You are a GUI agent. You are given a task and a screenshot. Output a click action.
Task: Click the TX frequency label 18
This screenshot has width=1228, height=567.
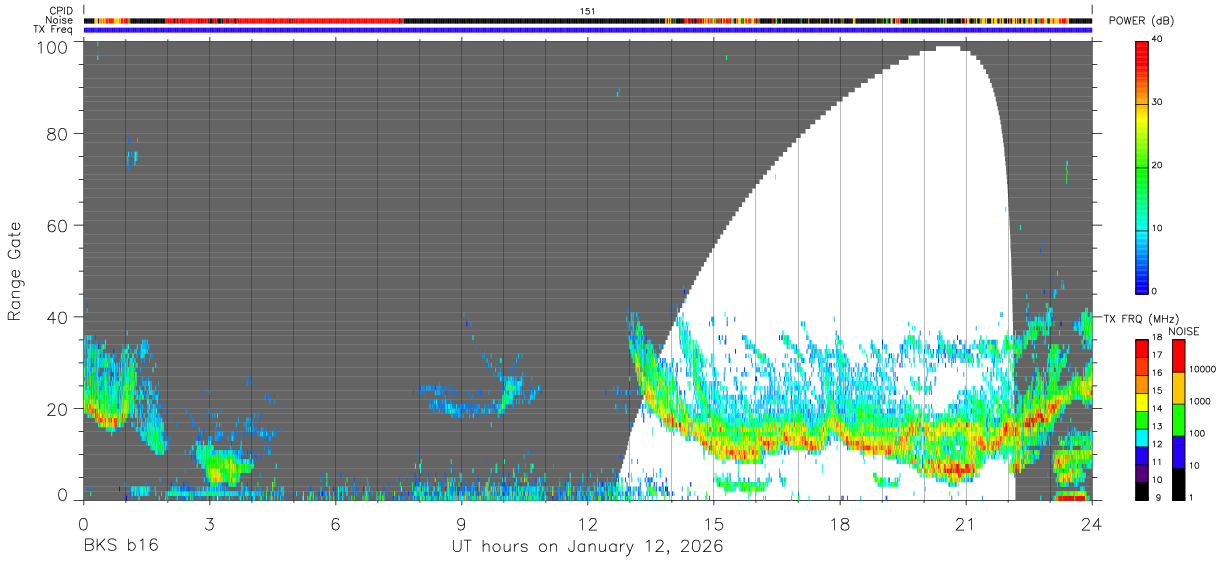coord(1159,339)
